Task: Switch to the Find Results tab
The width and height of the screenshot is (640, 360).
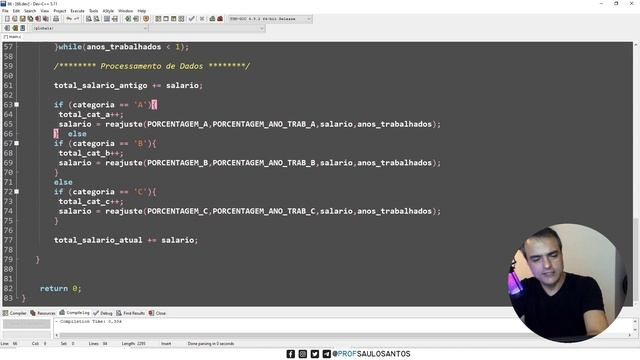Action: pos(130,313)
